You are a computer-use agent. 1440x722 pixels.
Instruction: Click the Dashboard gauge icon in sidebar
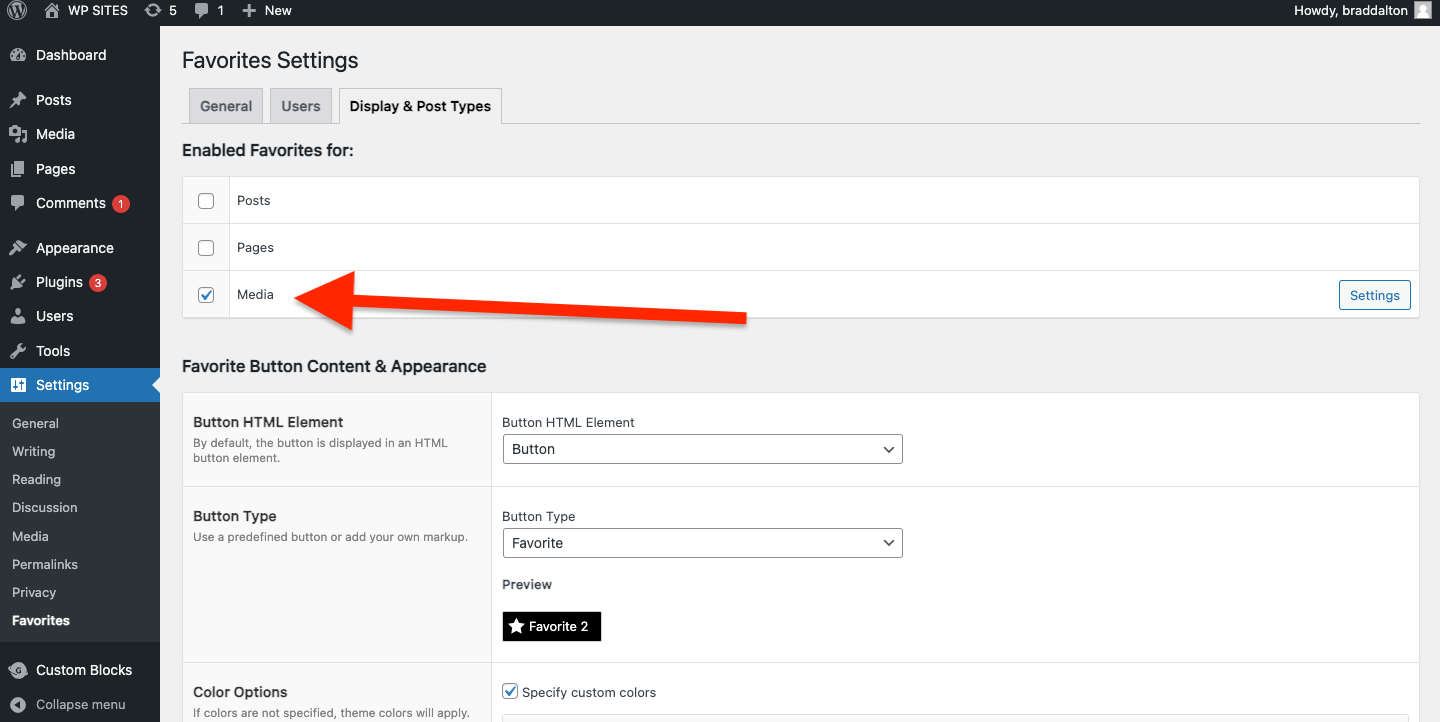[18, 55]
